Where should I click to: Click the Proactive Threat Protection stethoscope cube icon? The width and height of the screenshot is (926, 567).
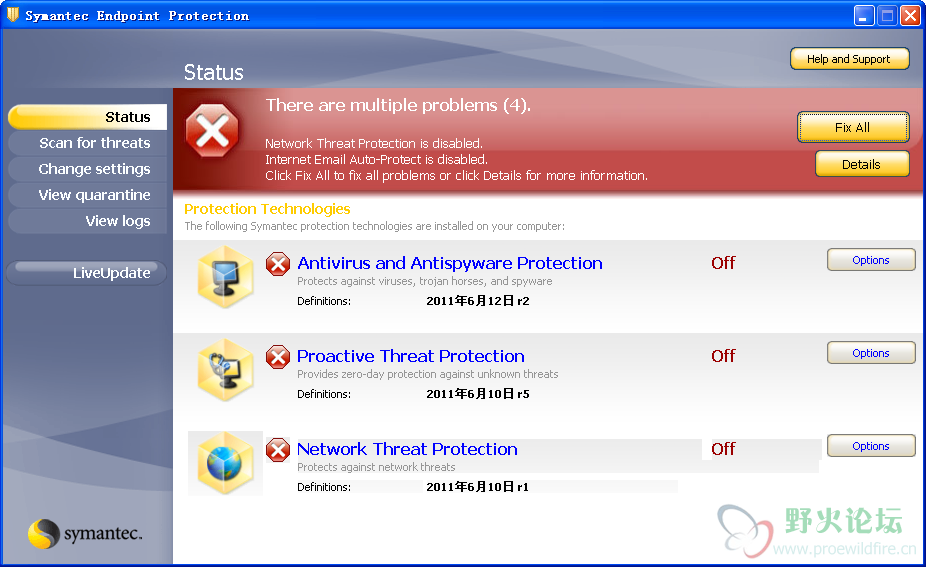tap(225, 370)
